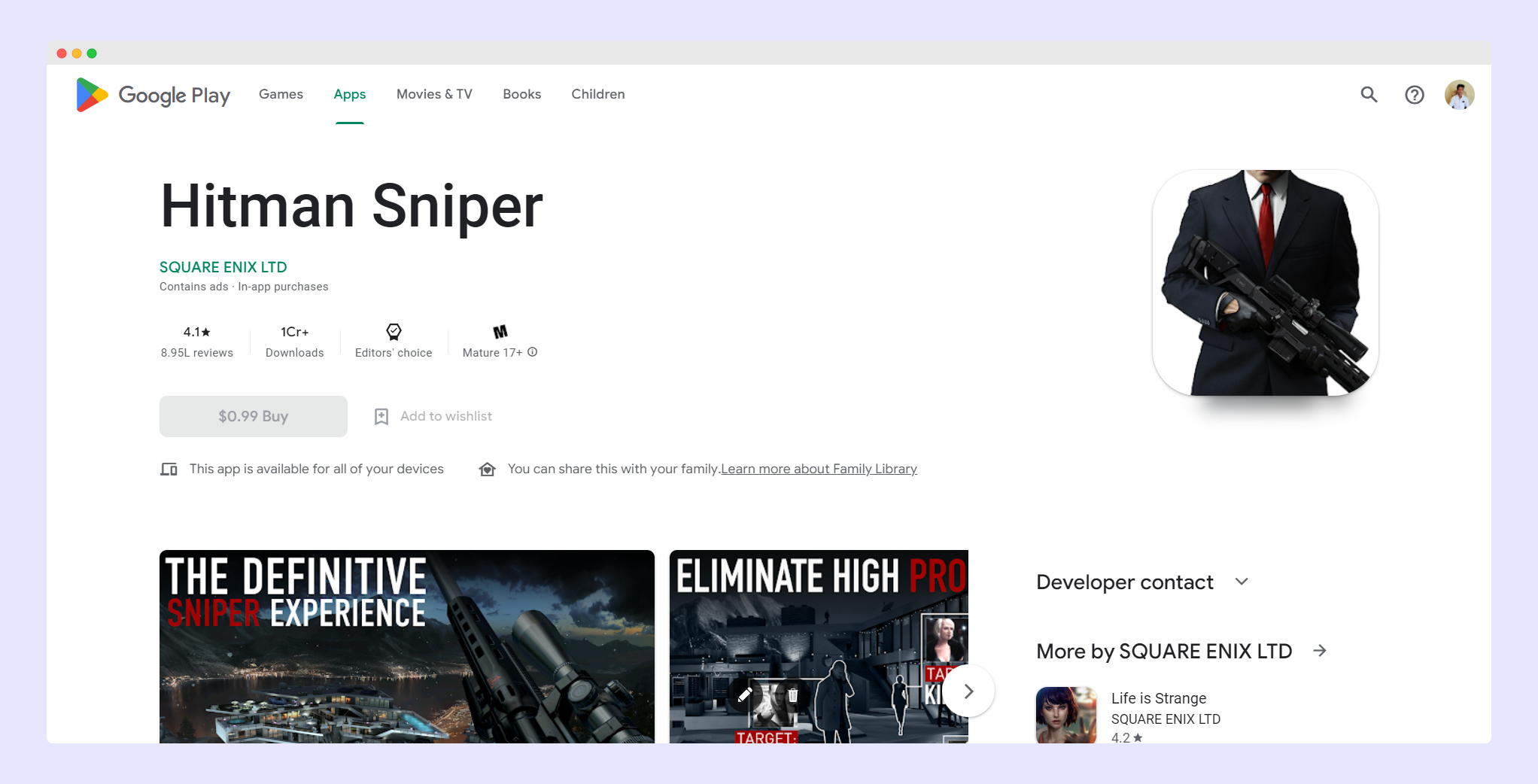This screenshot has width=1538, height=784.
Task: Advance the screenshot carousel with the arrow
Action: [x=968, y=690]
